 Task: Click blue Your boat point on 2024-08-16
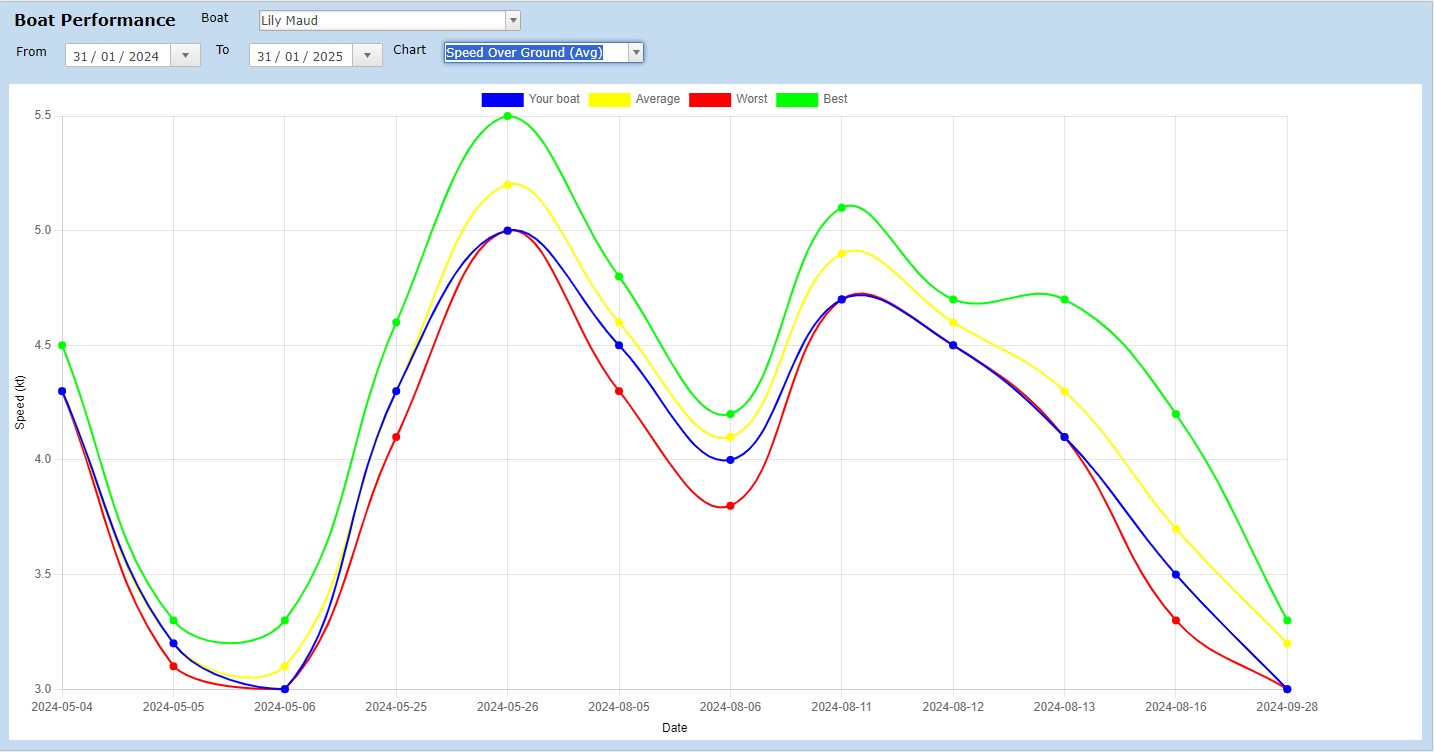(1176, 574)
